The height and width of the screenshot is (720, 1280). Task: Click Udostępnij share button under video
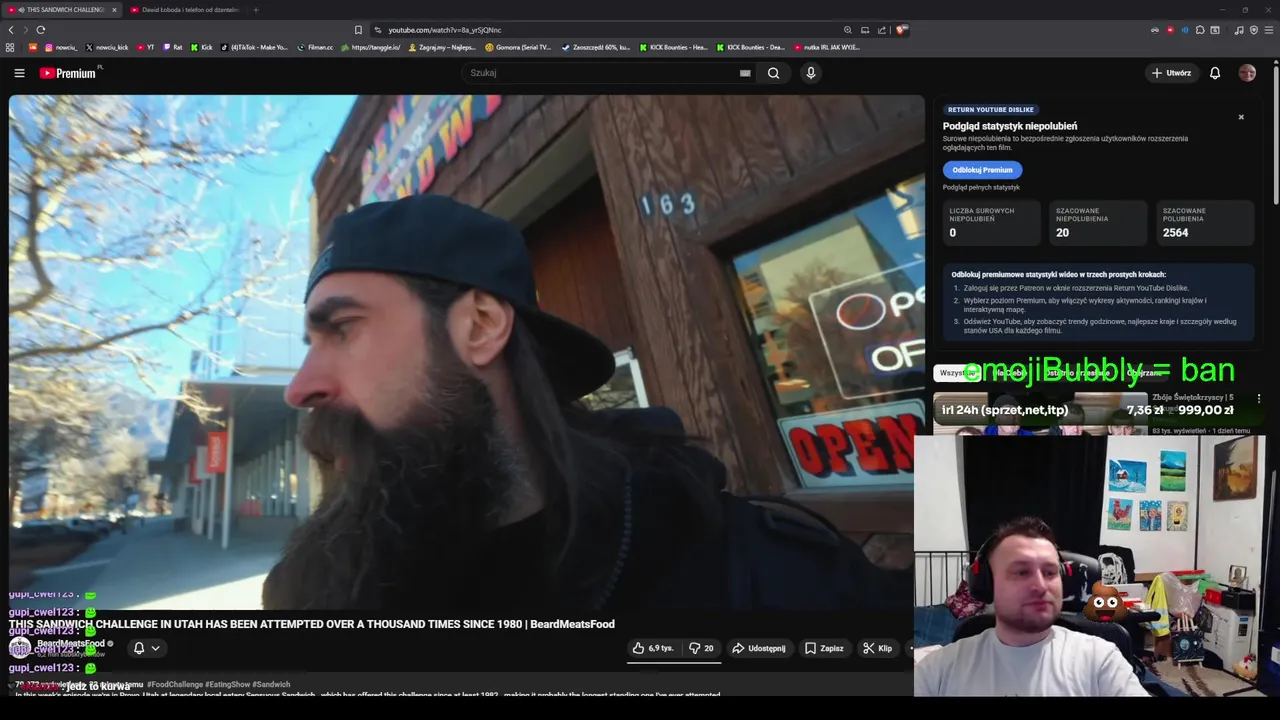(x=758, y=648)
